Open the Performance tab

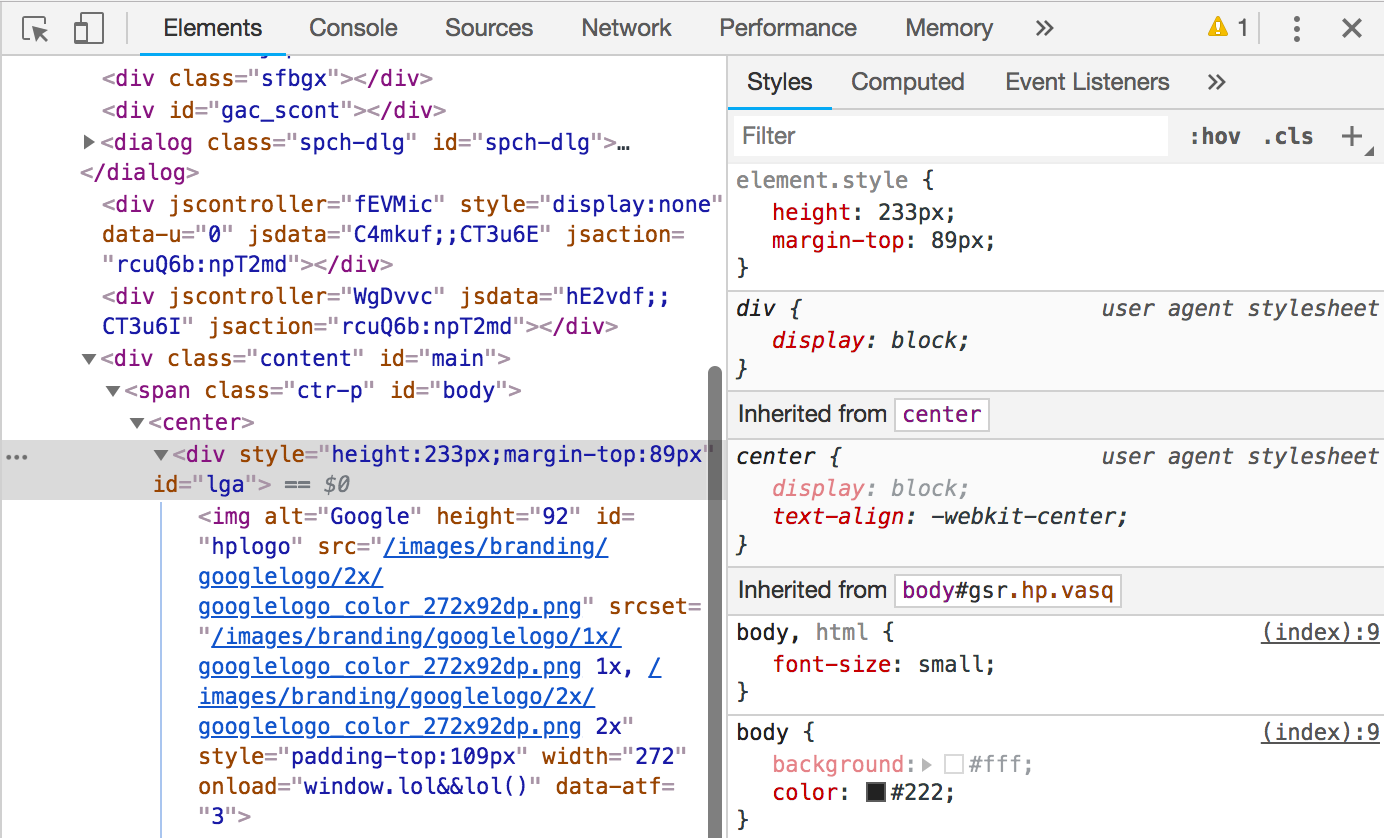click(788, 28)
